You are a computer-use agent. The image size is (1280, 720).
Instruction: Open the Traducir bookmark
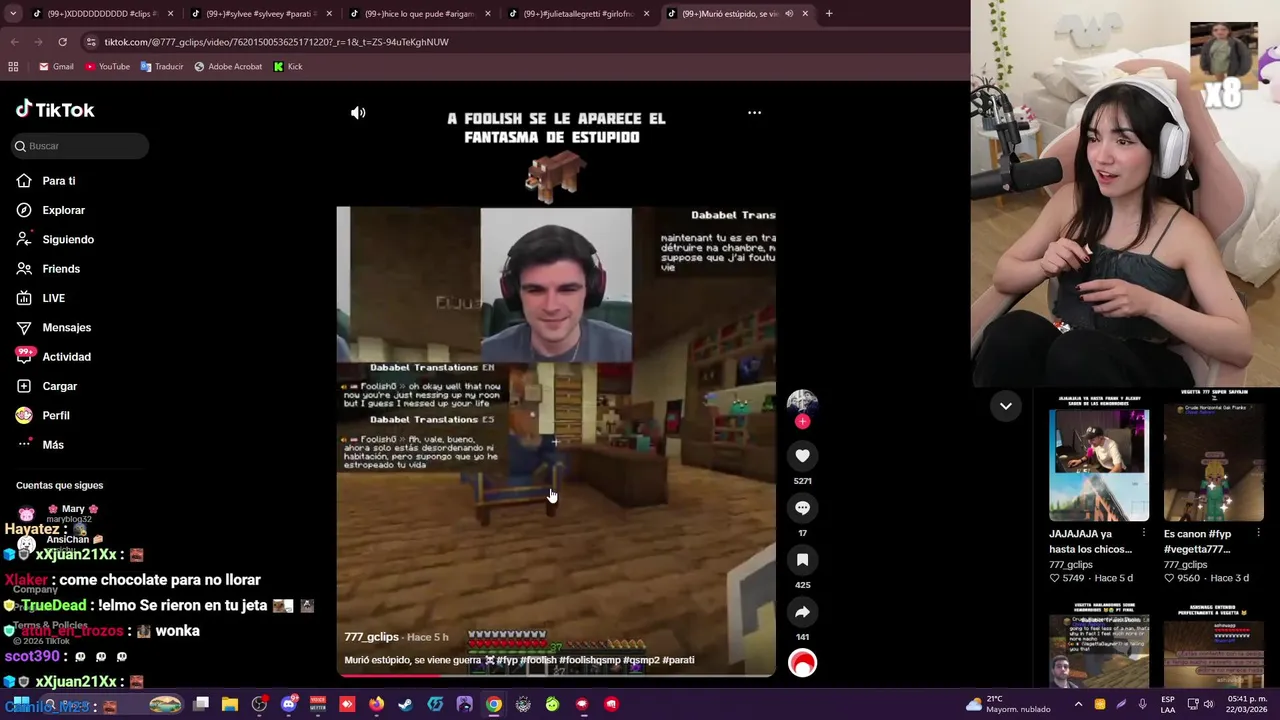pos(162,67)
